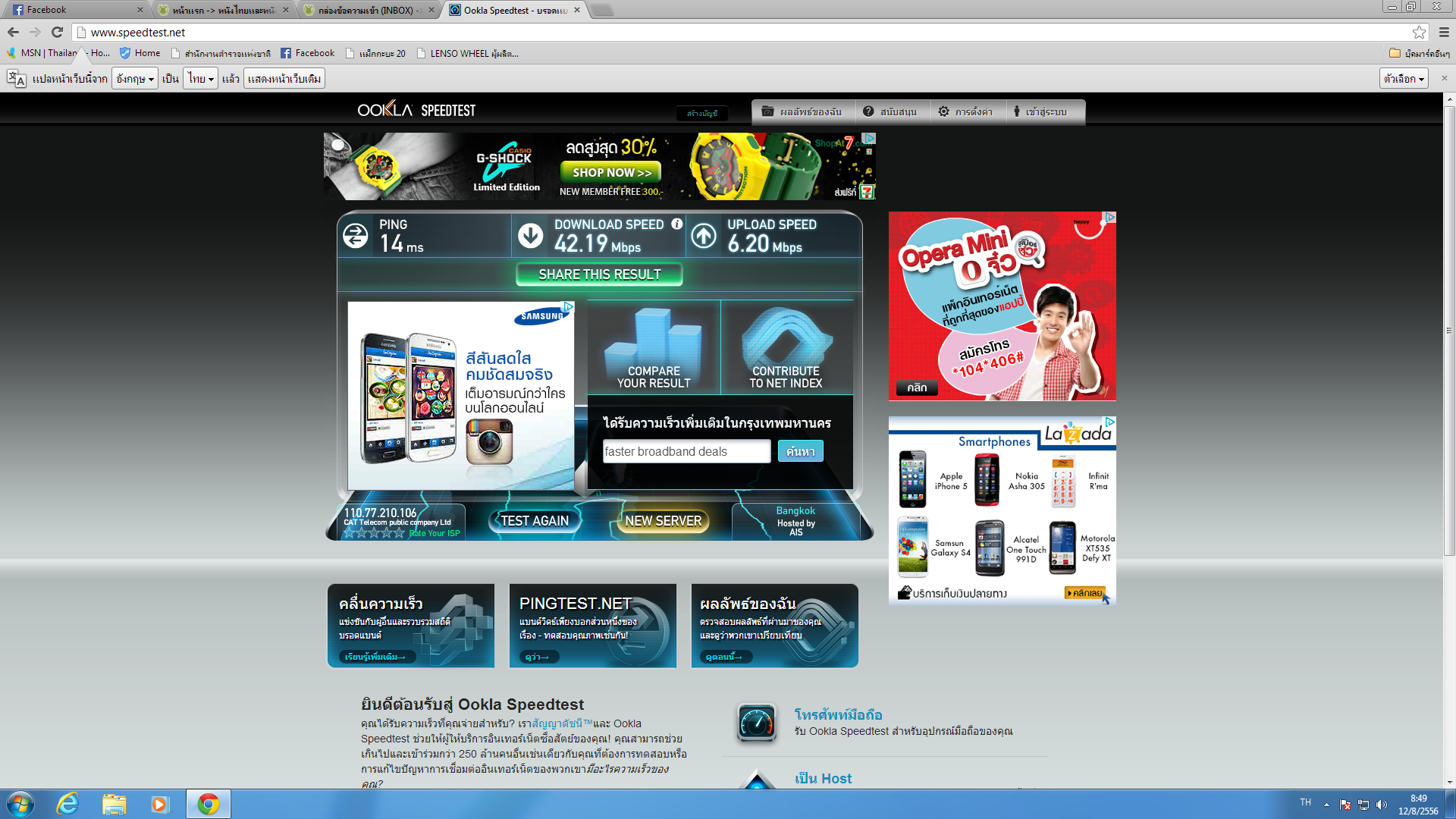Open the settings menu item with the gear icon
The width and height of the screenshot is (1456, 819).
965,111
